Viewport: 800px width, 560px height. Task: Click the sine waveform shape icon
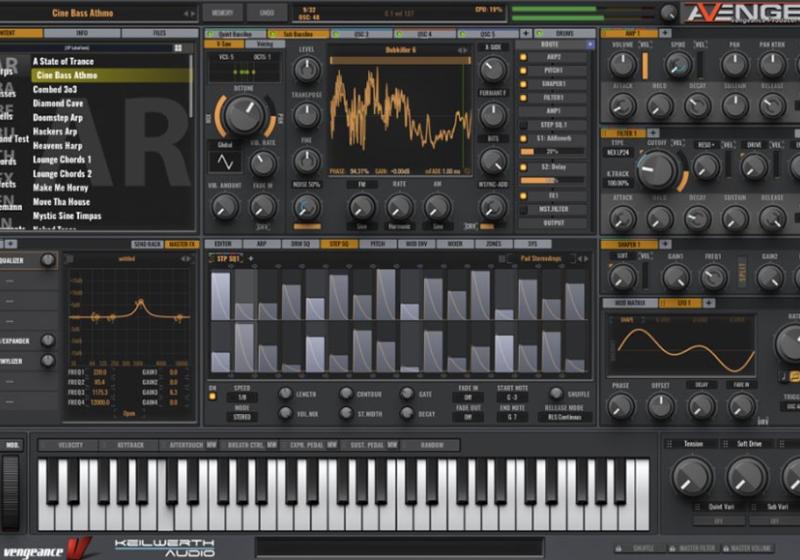(x=225, y=160)
